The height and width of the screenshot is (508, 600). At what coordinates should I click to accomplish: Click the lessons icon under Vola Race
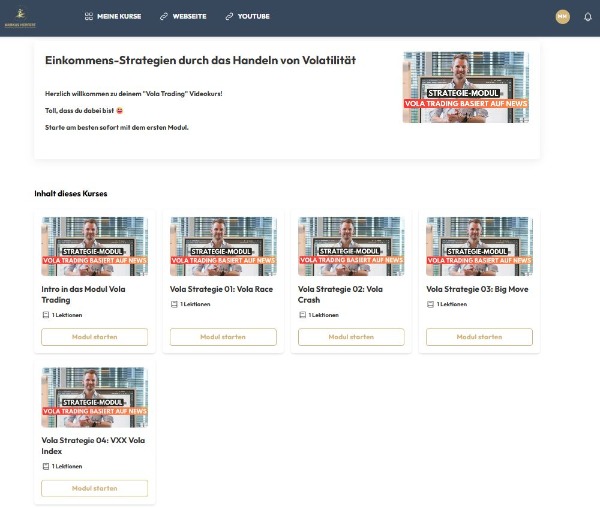[x=174, y=304]
